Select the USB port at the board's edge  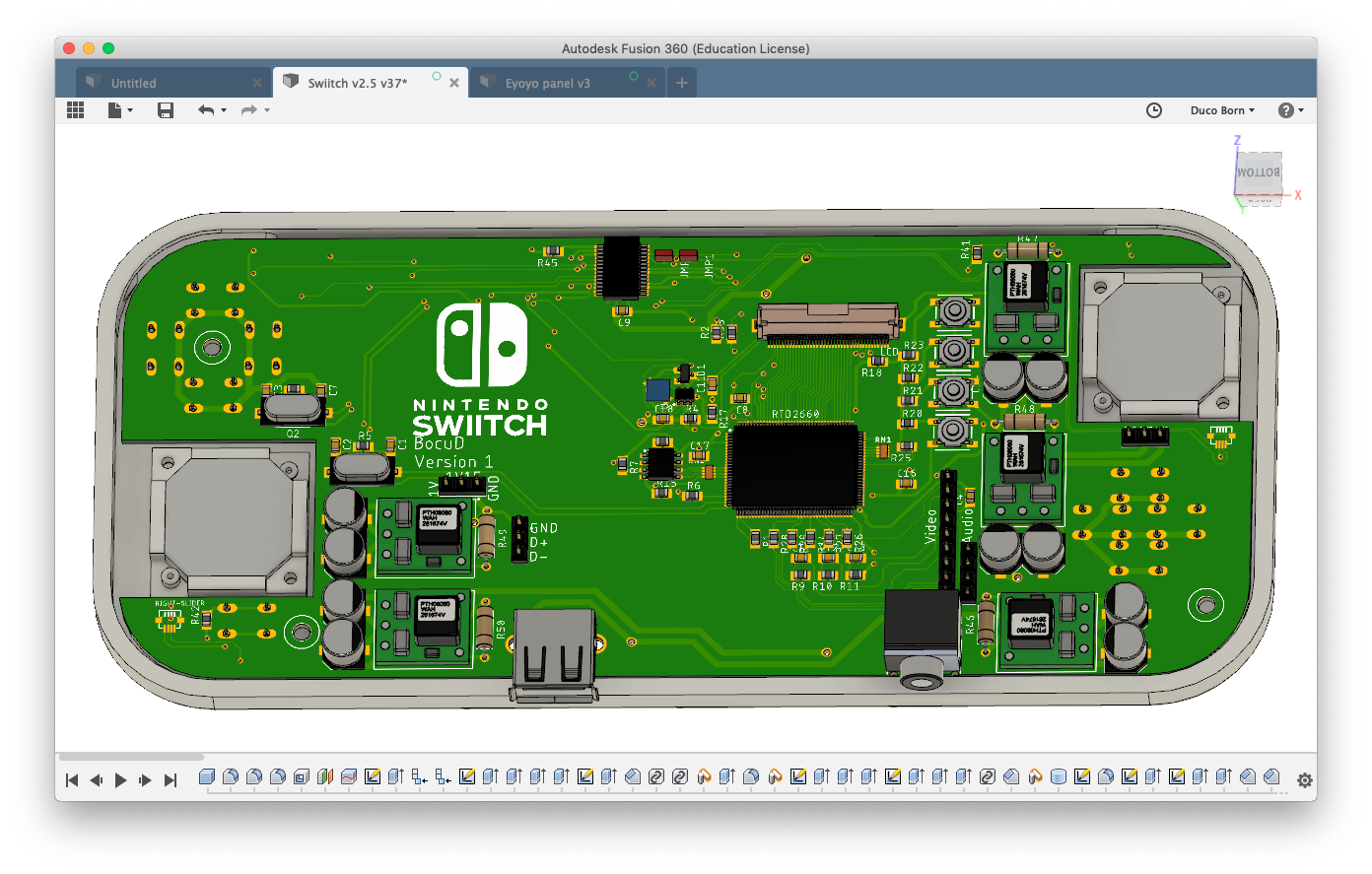point(555,654)
